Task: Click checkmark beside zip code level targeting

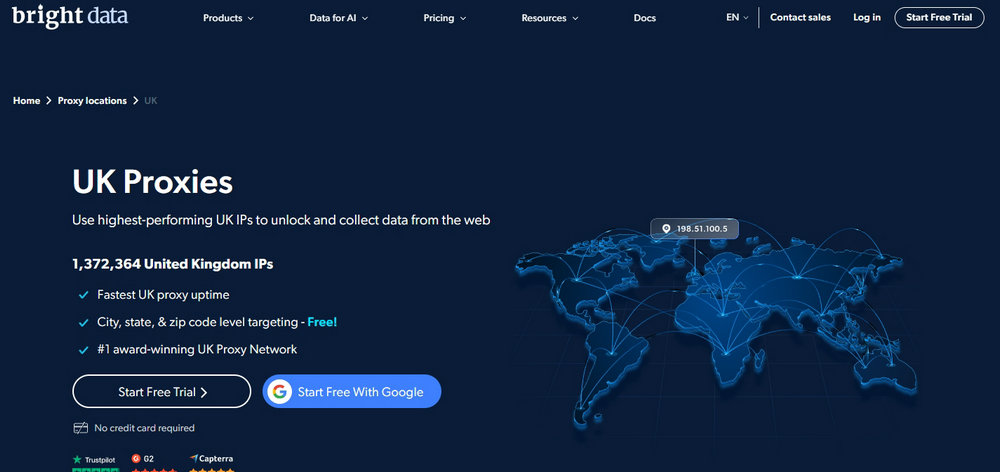Action: [x=83, y=323]
